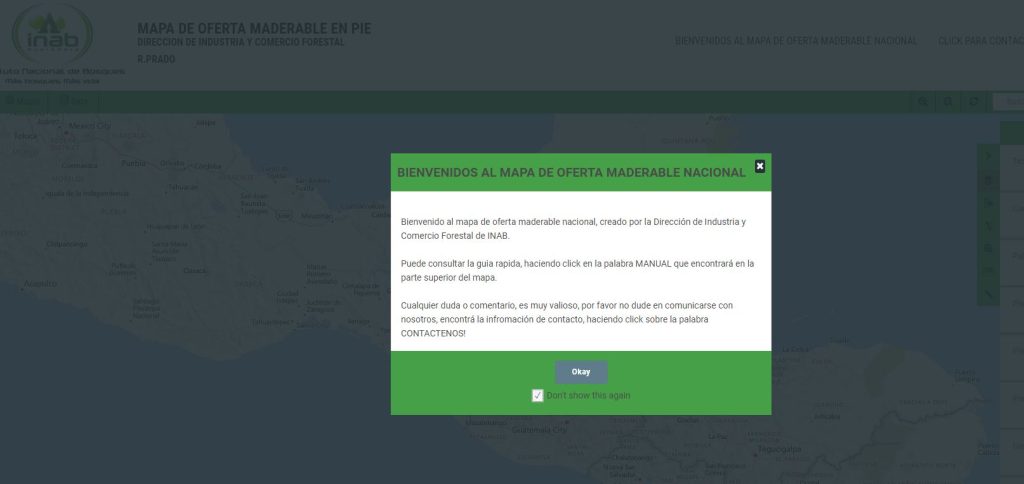Collapse the side panel with the arrow icon
The width and height of the screenshot is (1024, 484).
[x=989, y=157]
